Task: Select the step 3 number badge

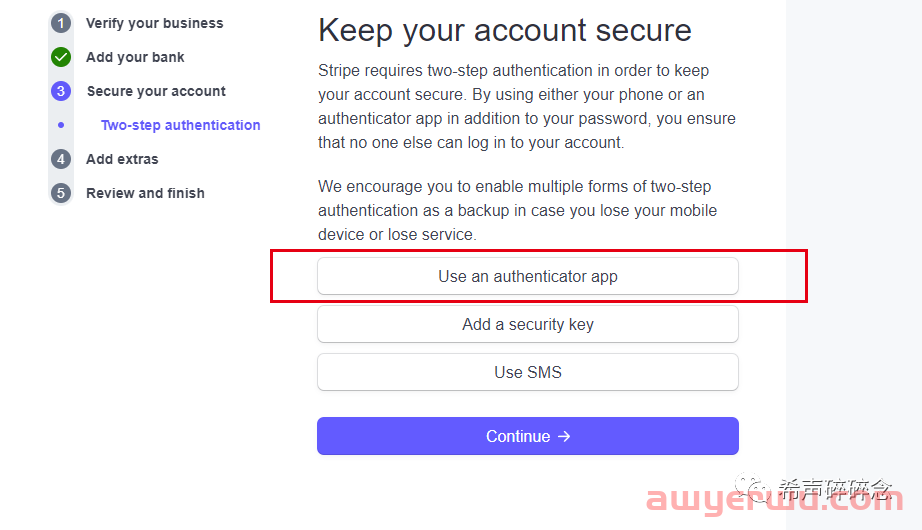Action: pos(61,91)
